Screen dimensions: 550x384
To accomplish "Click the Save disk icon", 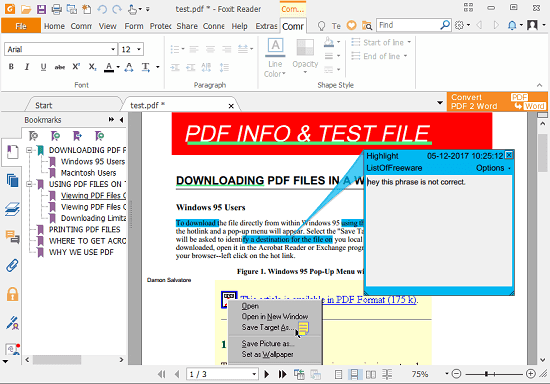I will coord(41,9).
